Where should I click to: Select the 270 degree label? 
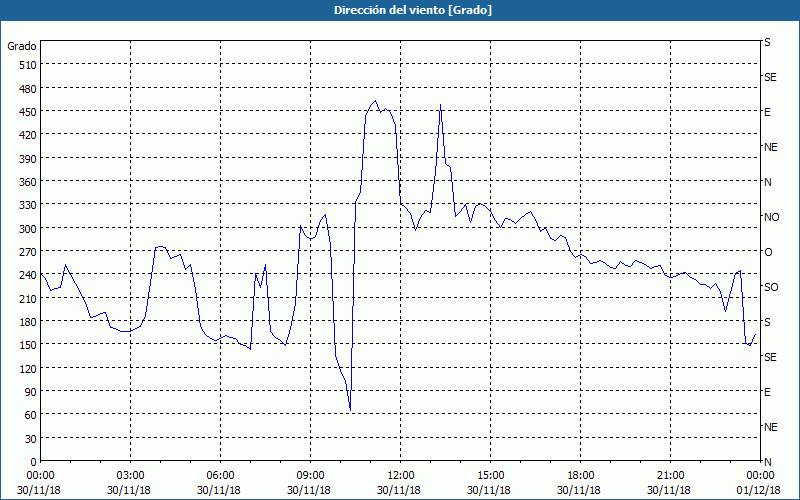click(29, 252)
